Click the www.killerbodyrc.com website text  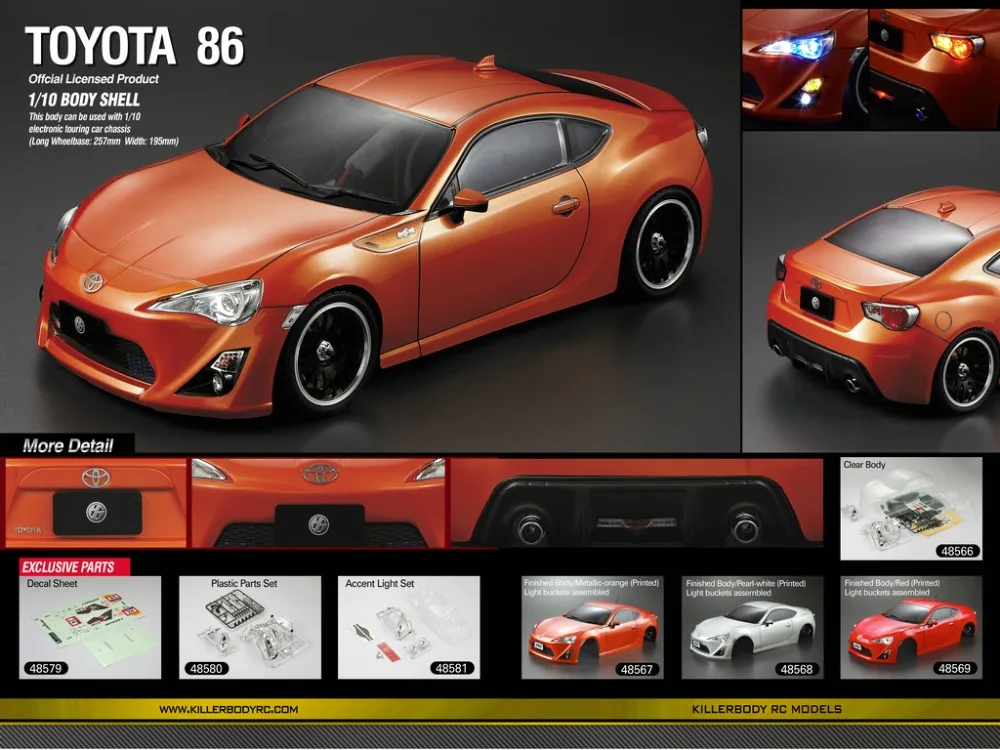click(228, 709)
